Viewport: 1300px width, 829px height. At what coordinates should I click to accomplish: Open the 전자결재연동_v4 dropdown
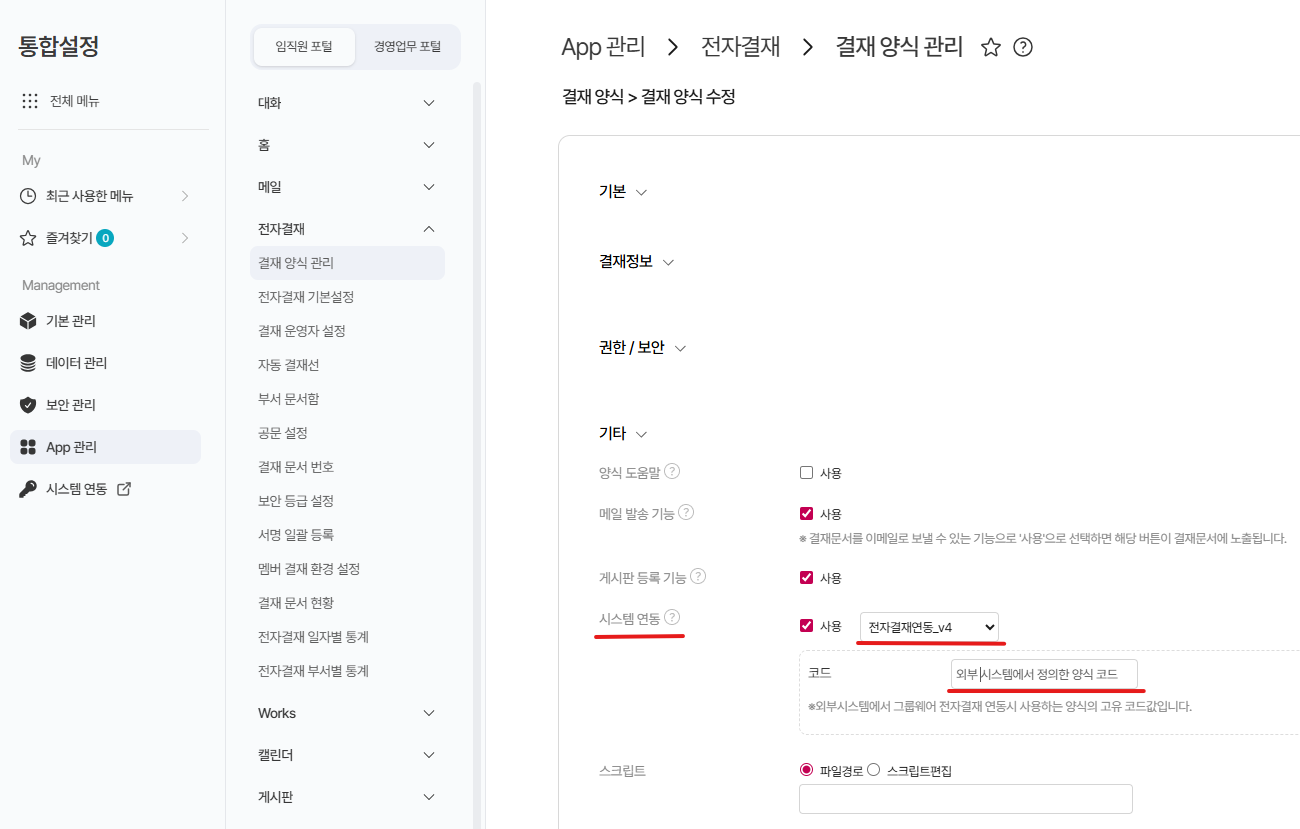click(x=929, y=627)
